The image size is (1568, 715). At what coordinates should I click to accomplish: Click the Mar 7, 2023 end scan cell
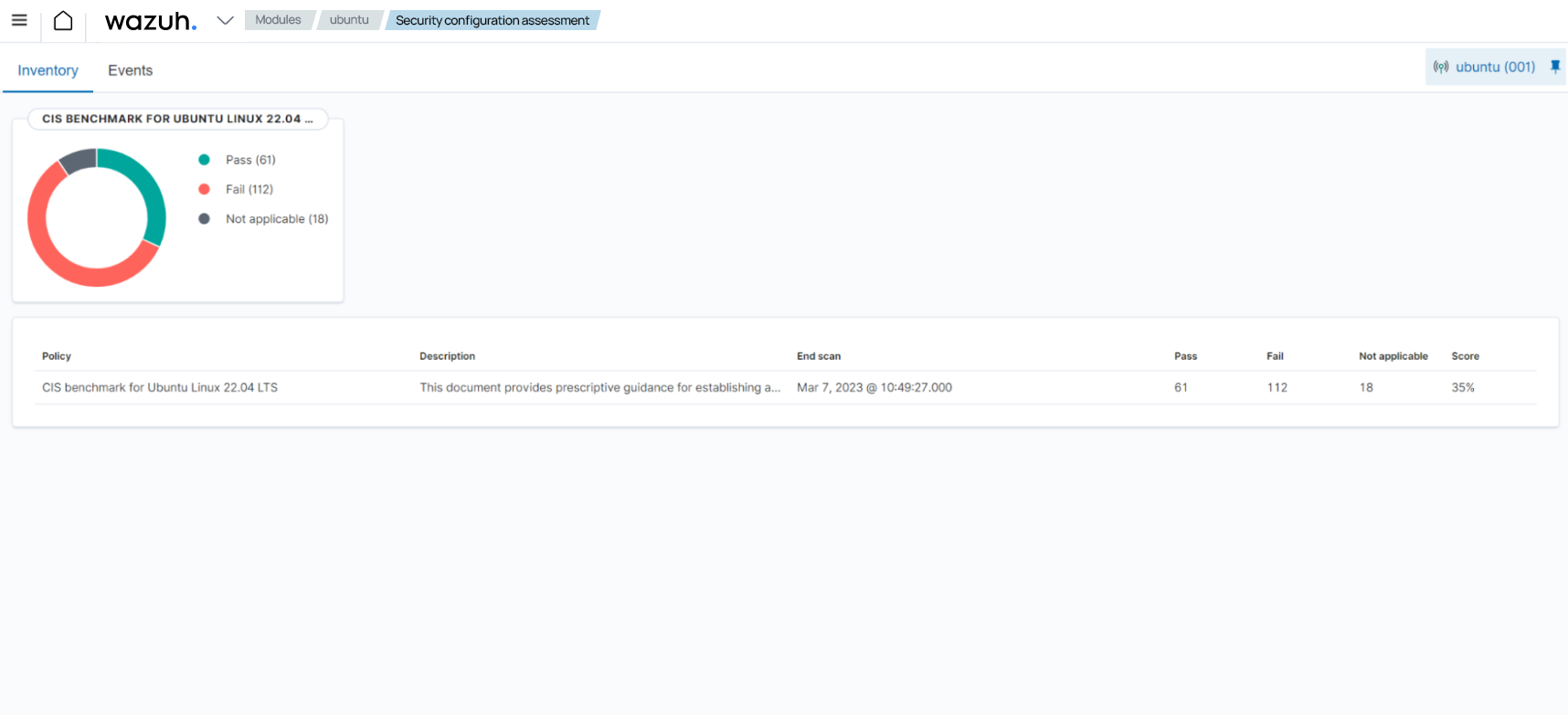pyautogui.click(x=874, y=387)
